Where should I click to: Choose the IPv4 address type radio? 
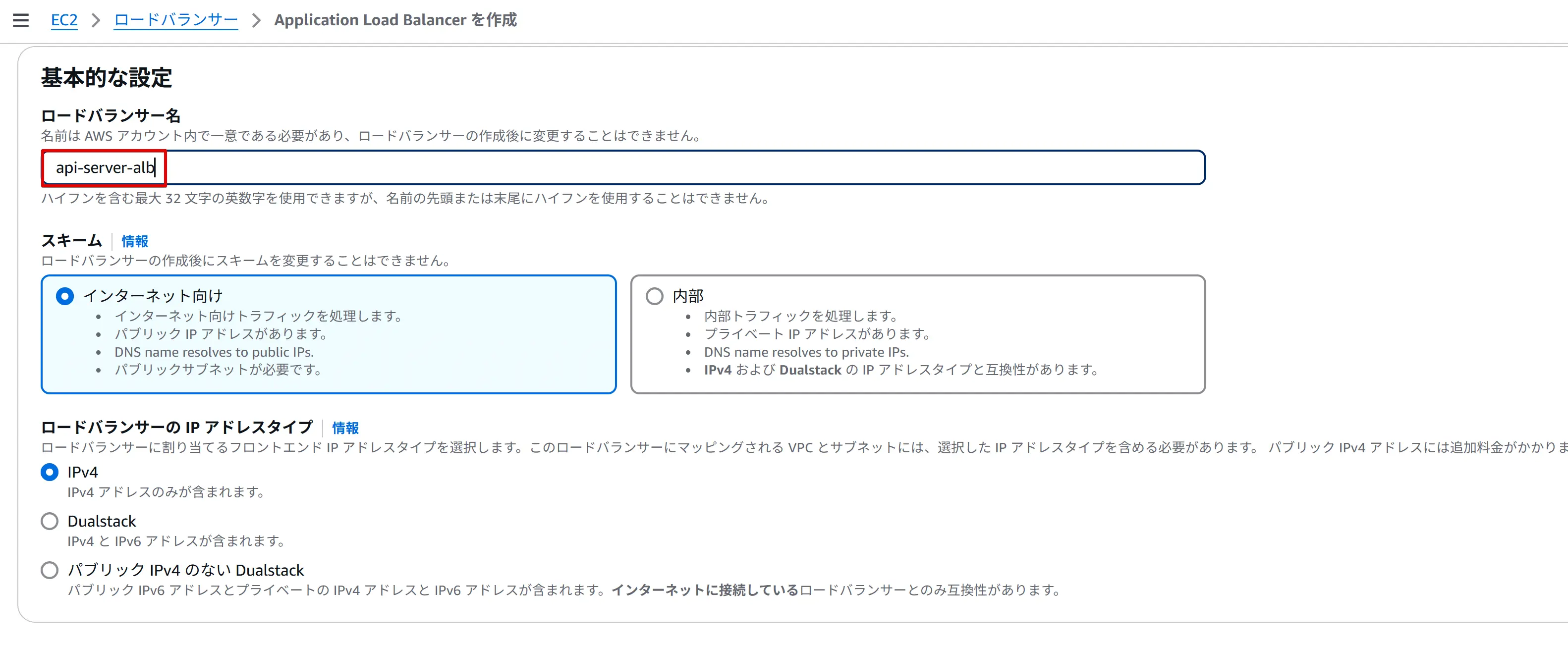tap(50, 472)
